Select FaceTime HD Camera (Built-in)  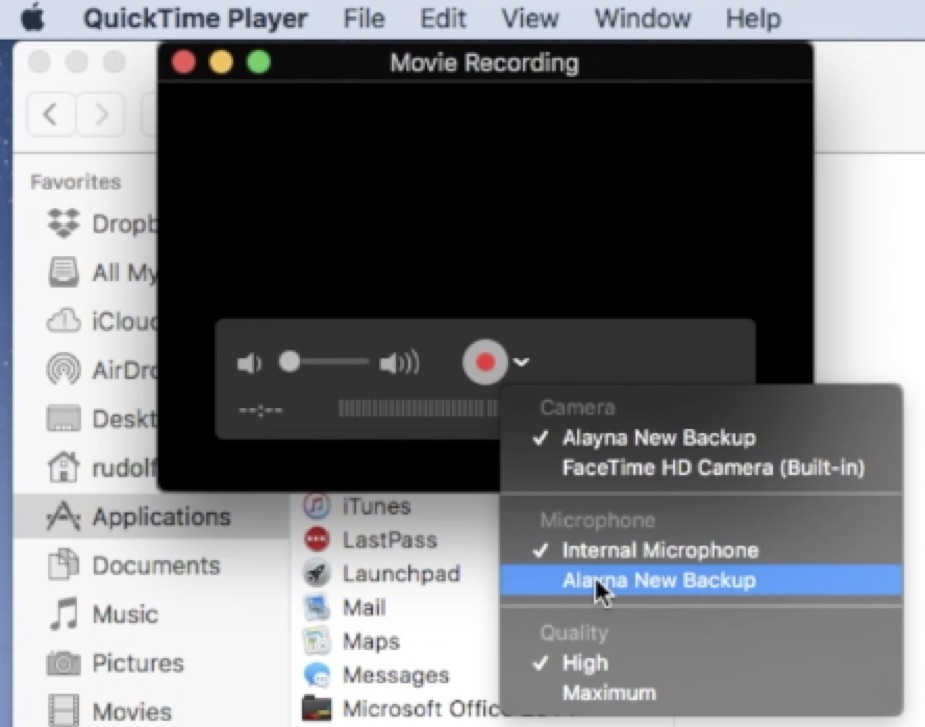(x=701, y=468)
